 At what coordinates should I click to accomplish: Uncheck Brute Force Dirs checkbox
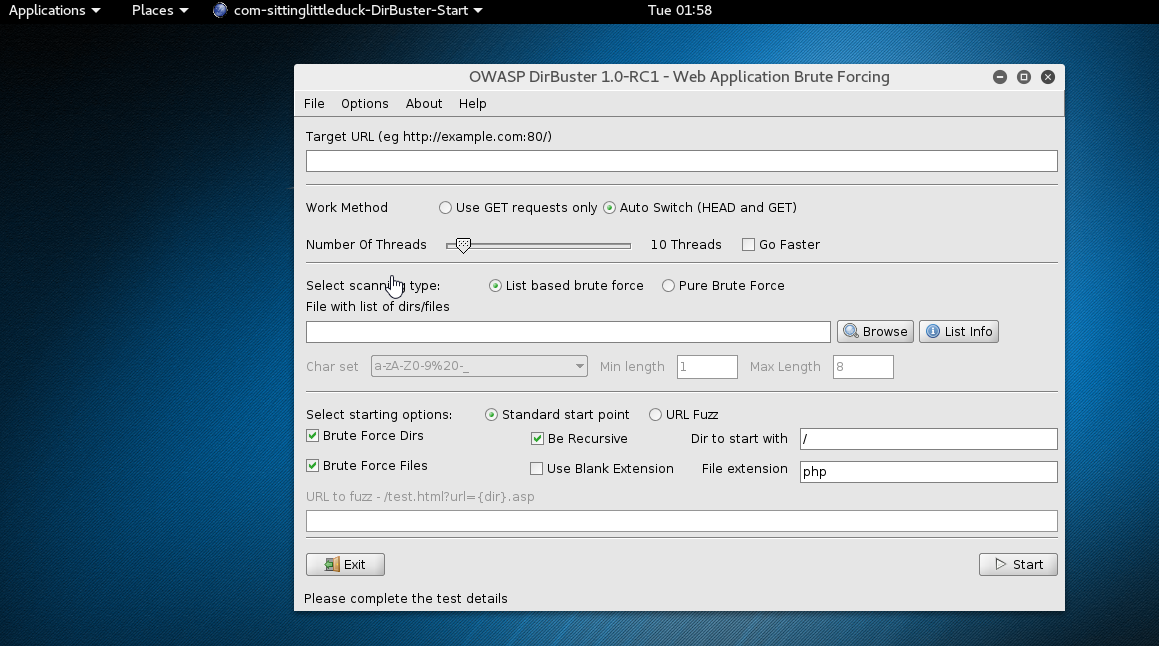(x=313, y=436)
